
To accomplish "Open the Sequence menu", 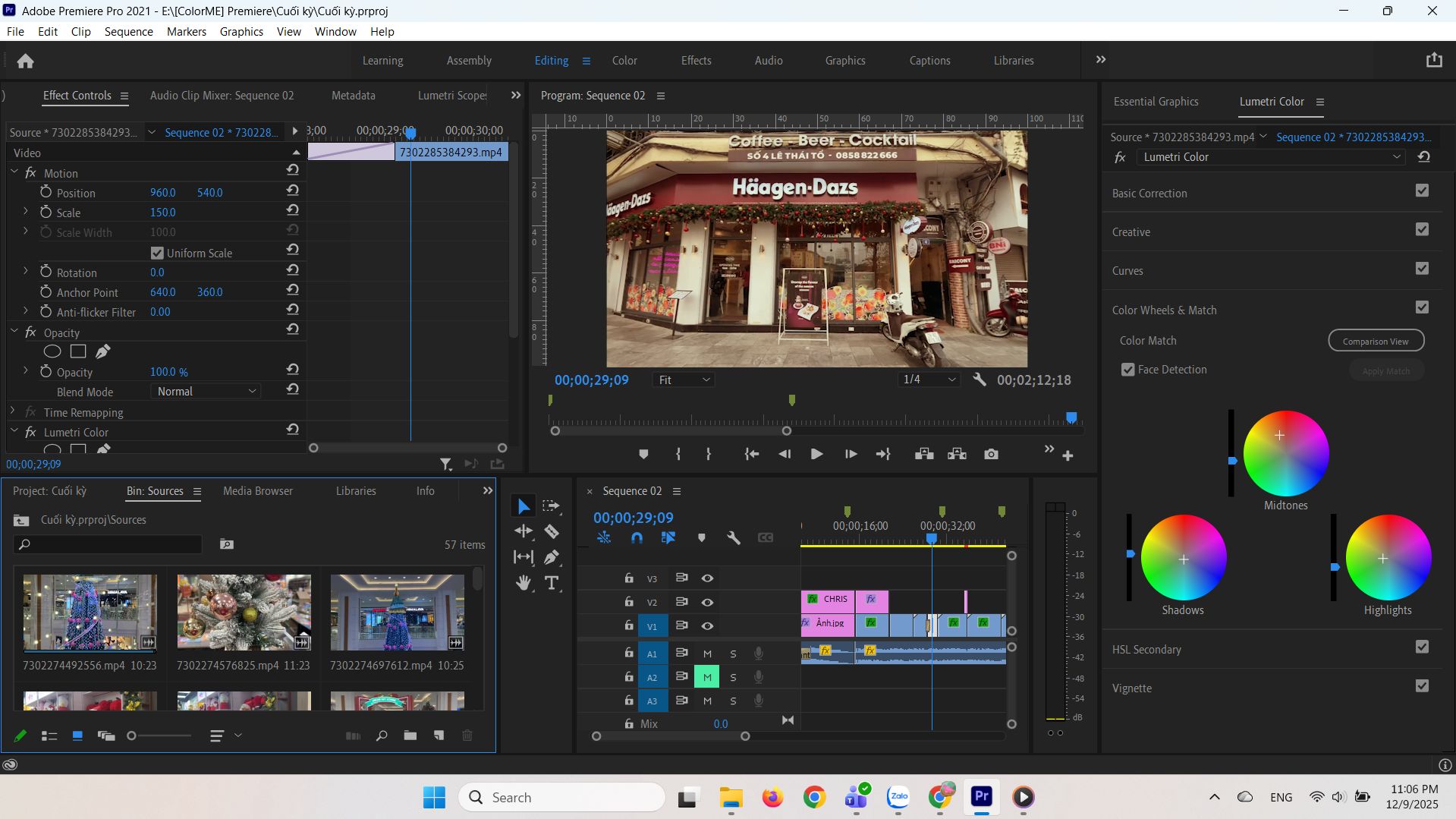I will [x=128, y=32].
